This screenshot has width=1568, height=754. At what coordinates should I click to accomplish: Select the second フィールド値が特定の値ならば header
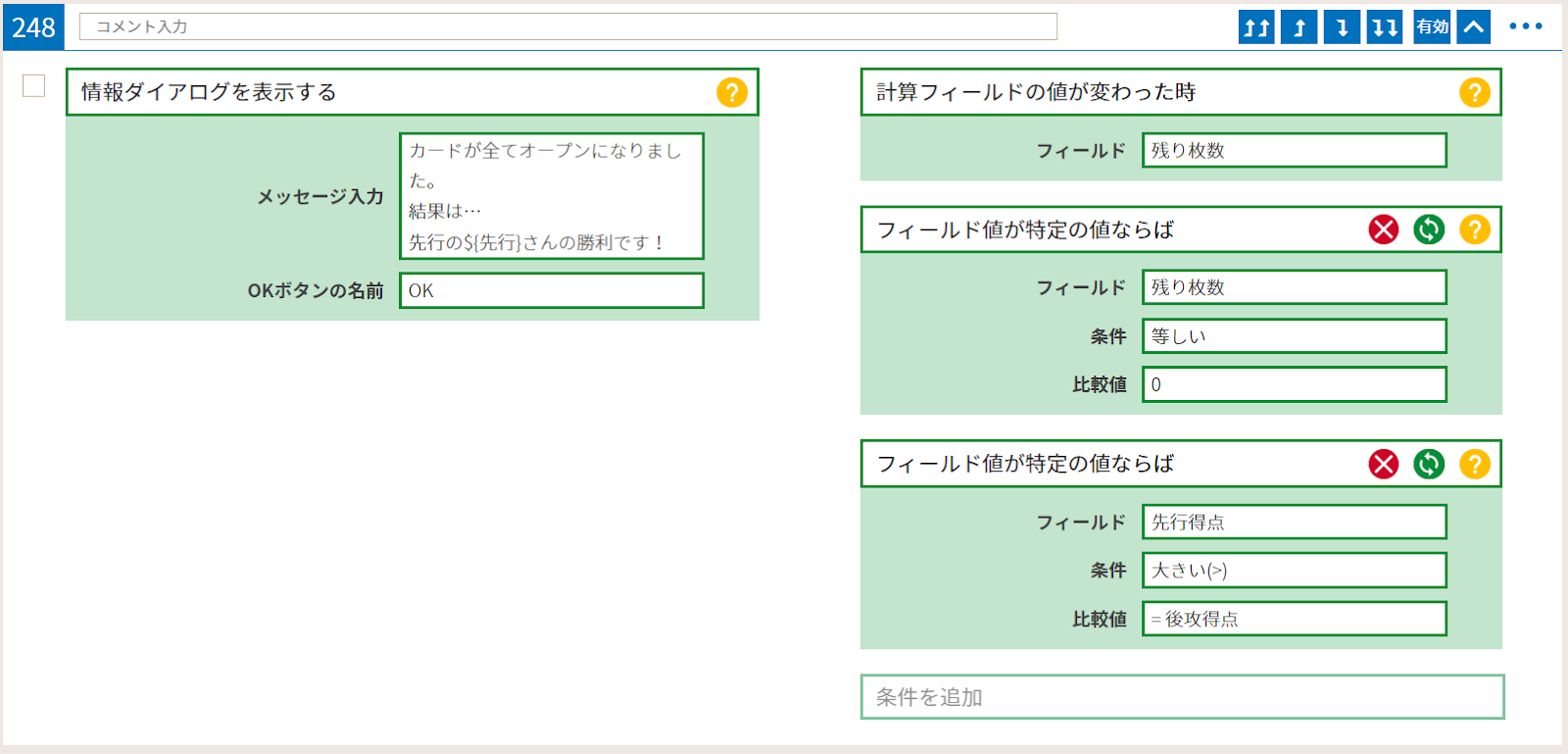click(x=1181, y=464)
